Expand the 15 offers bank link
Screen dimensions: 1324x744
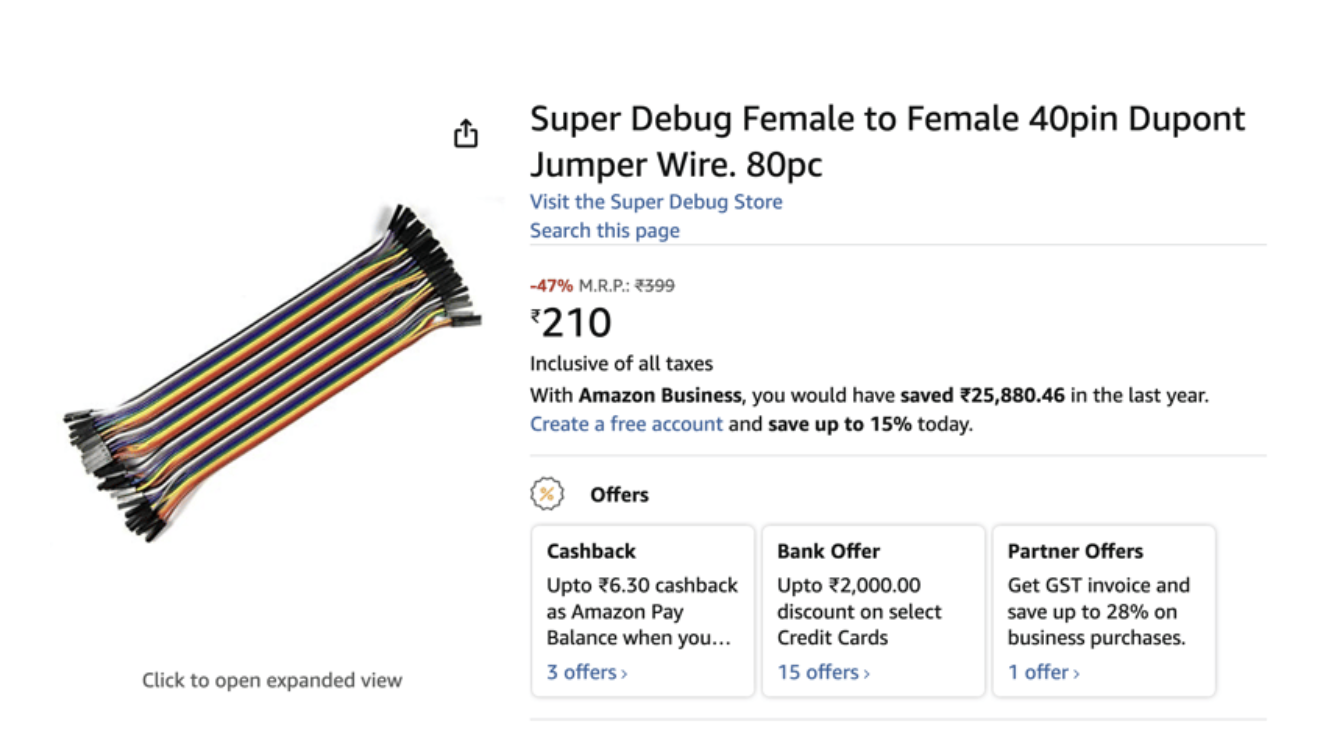click(824, 672)
